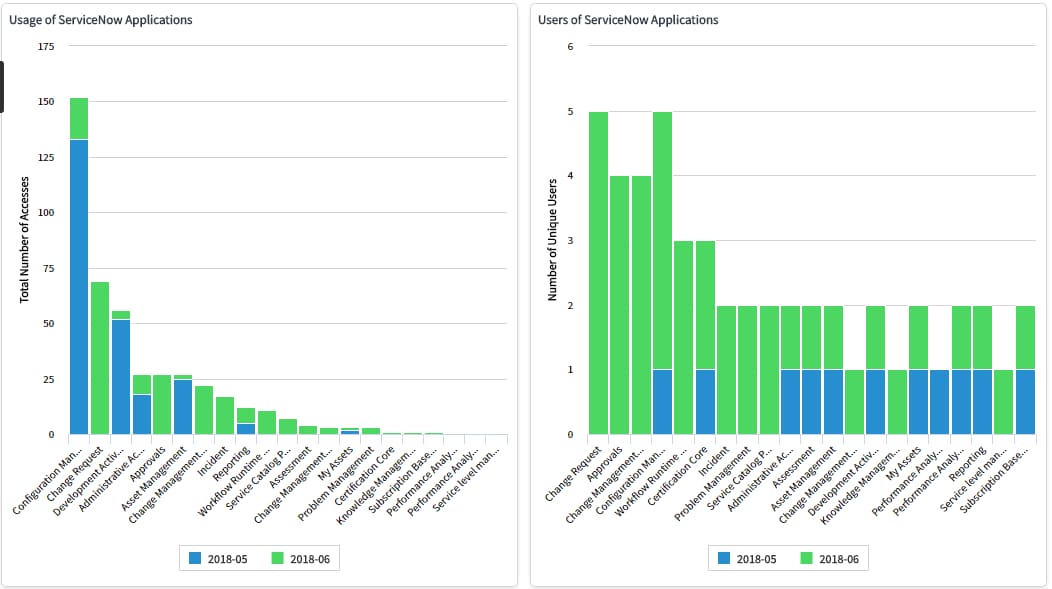The width and height of the screenshot is (1052, 589).
Task: Click the '175' y-axis tick label
Action: click(x=46, y=46)
